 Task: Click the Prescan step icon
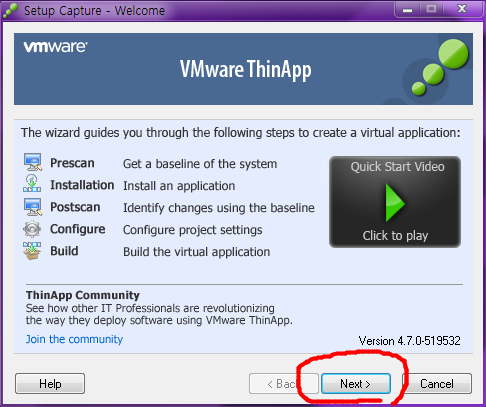coord(33,162)
